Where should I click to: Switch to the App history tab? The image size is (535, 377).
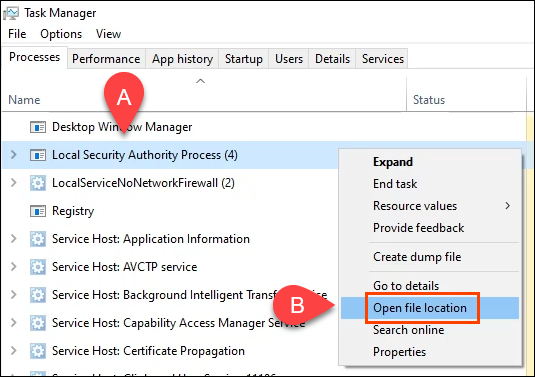pos(183,59)
